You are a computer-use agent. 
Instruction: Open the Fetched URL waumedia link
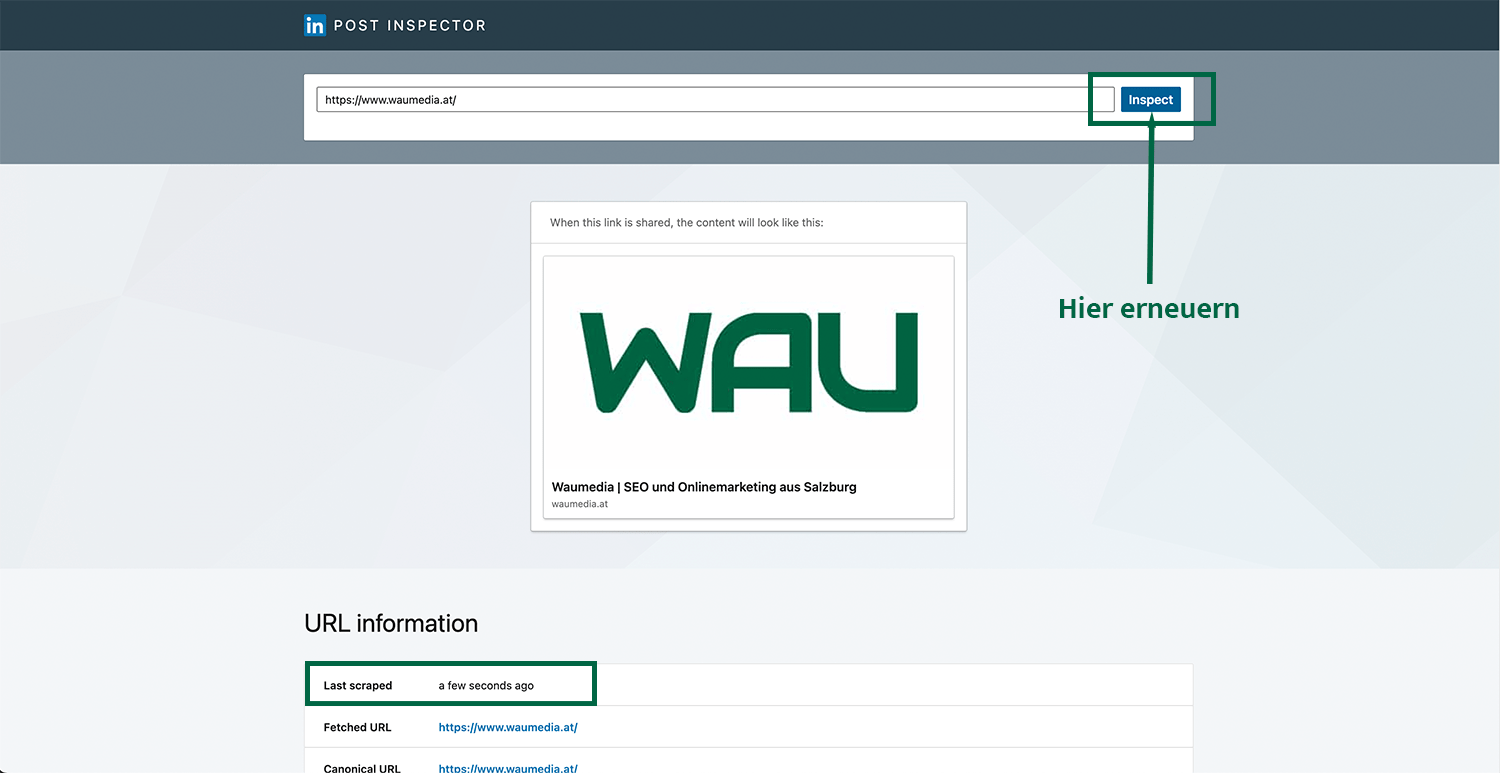click(508, 727)
